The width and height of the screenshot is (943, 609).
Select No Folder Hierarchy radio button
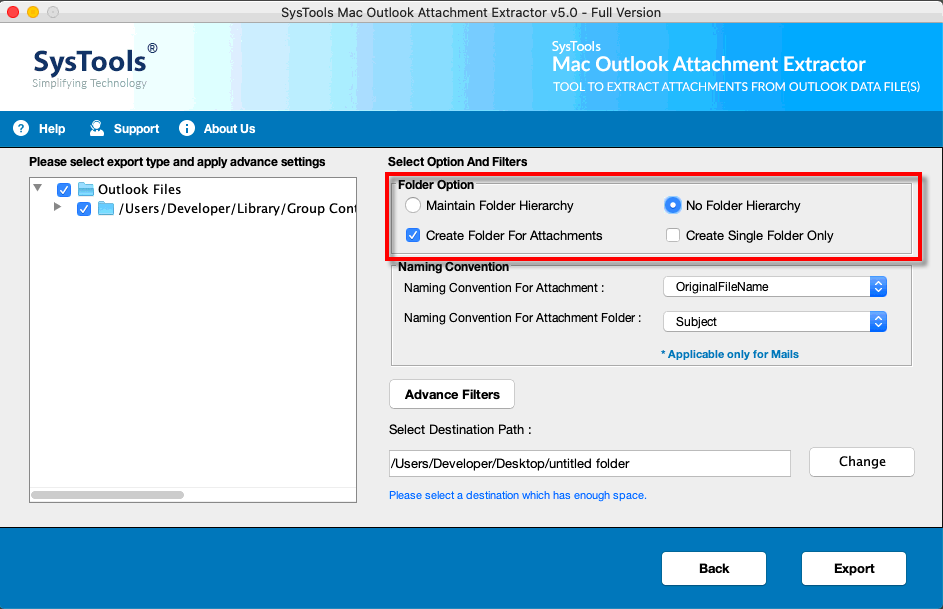tap(672, 206)
